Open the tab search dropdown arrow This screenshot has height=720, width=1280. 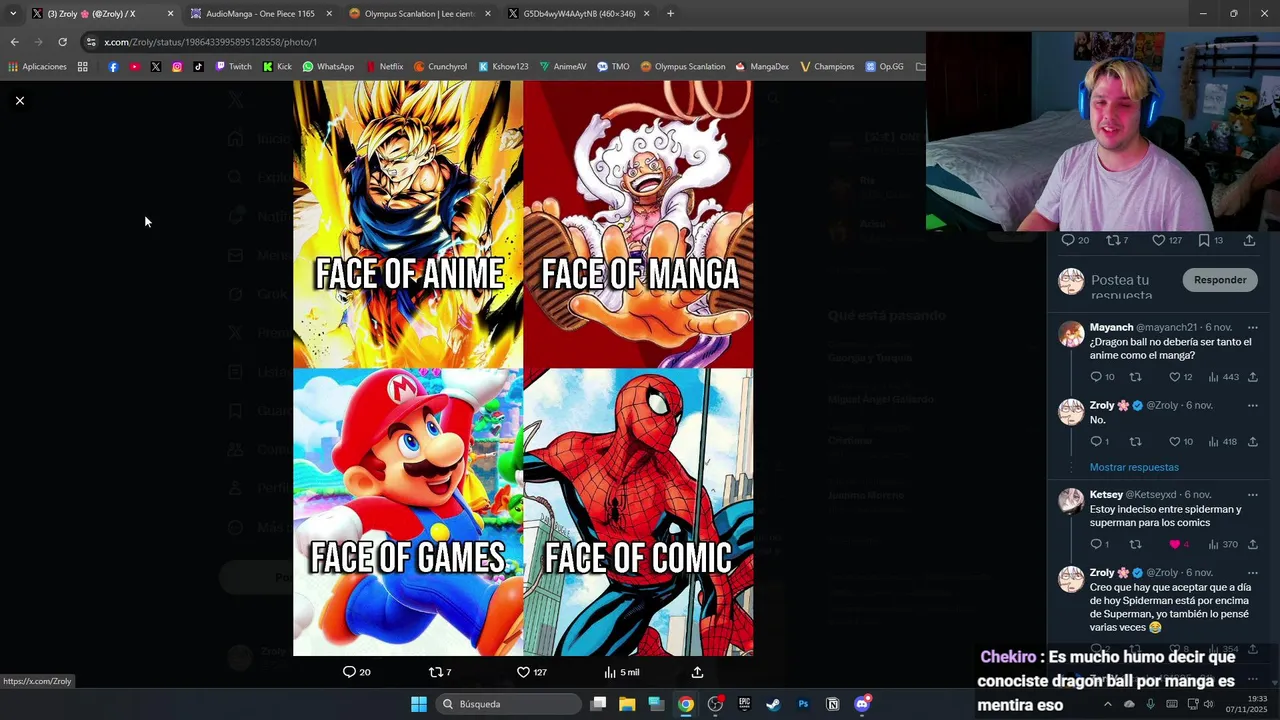[12, 14]
